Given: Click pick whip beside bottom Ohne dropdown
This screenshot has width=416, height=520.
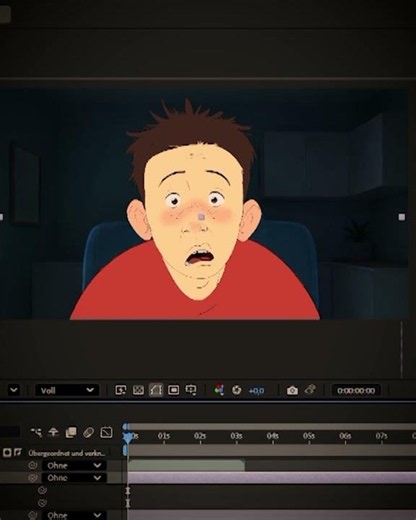Looking at the screenshot, I should (x=33, y=515).
